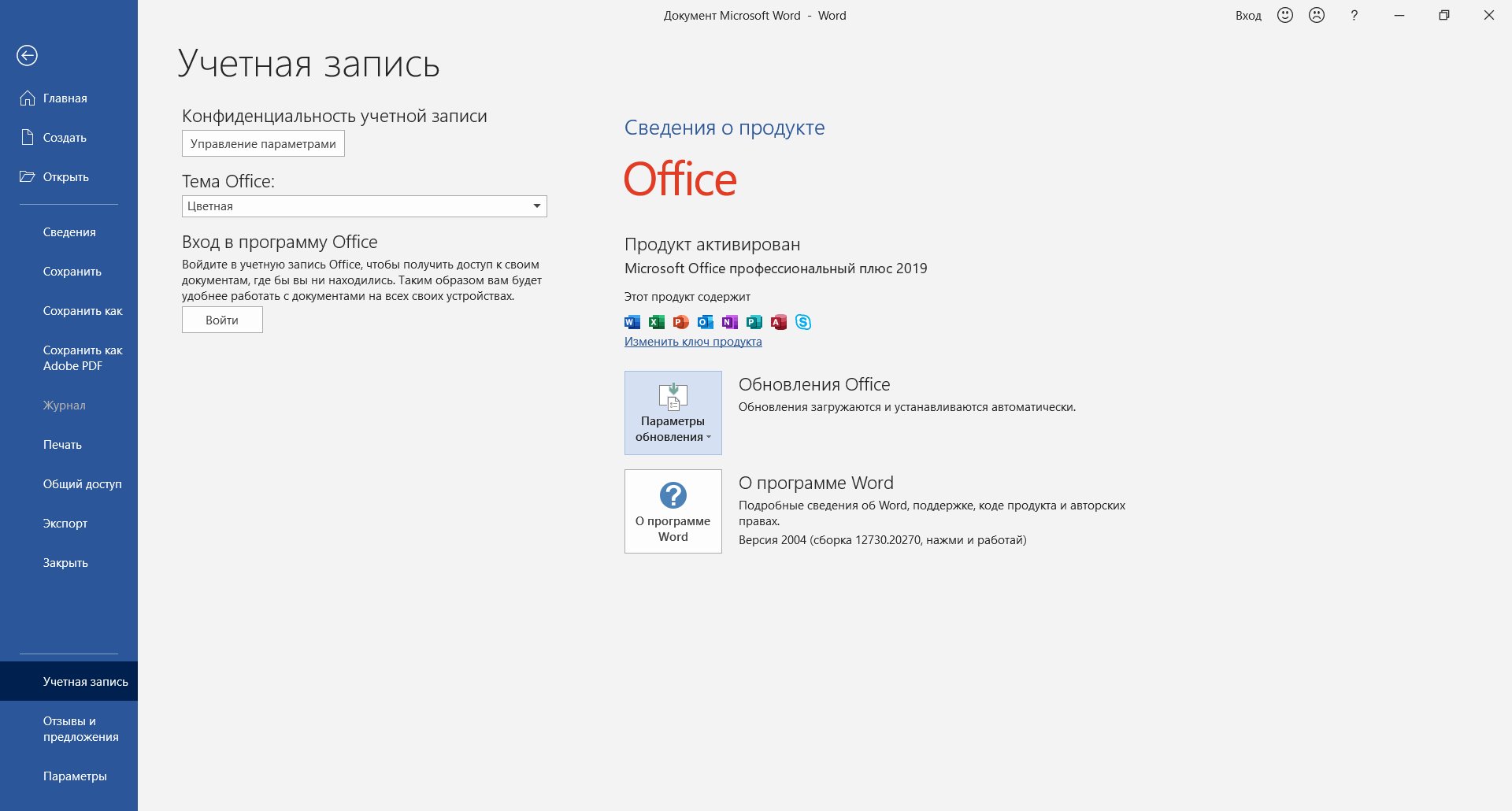Click the Access icon in product list
1512x811 pixels.
[x=779, y=322]
